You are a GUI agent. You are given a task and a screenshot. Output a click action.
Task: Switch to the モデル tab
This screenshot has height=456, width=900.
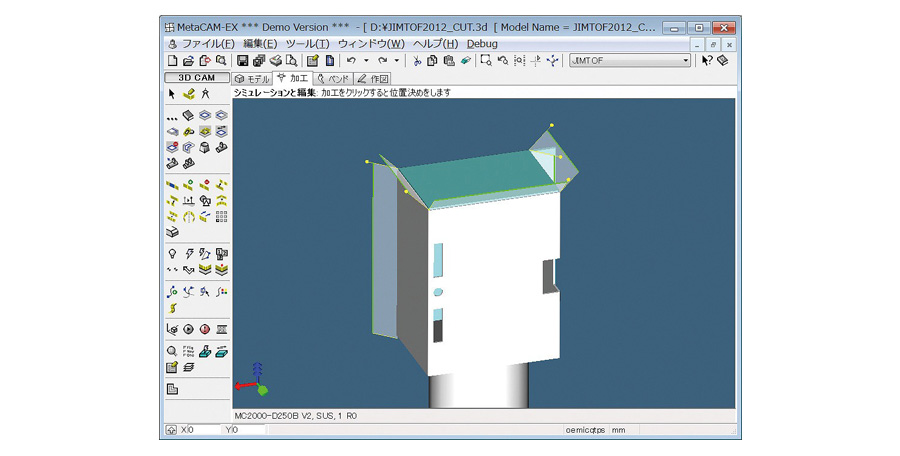click(x=251, y=79)
